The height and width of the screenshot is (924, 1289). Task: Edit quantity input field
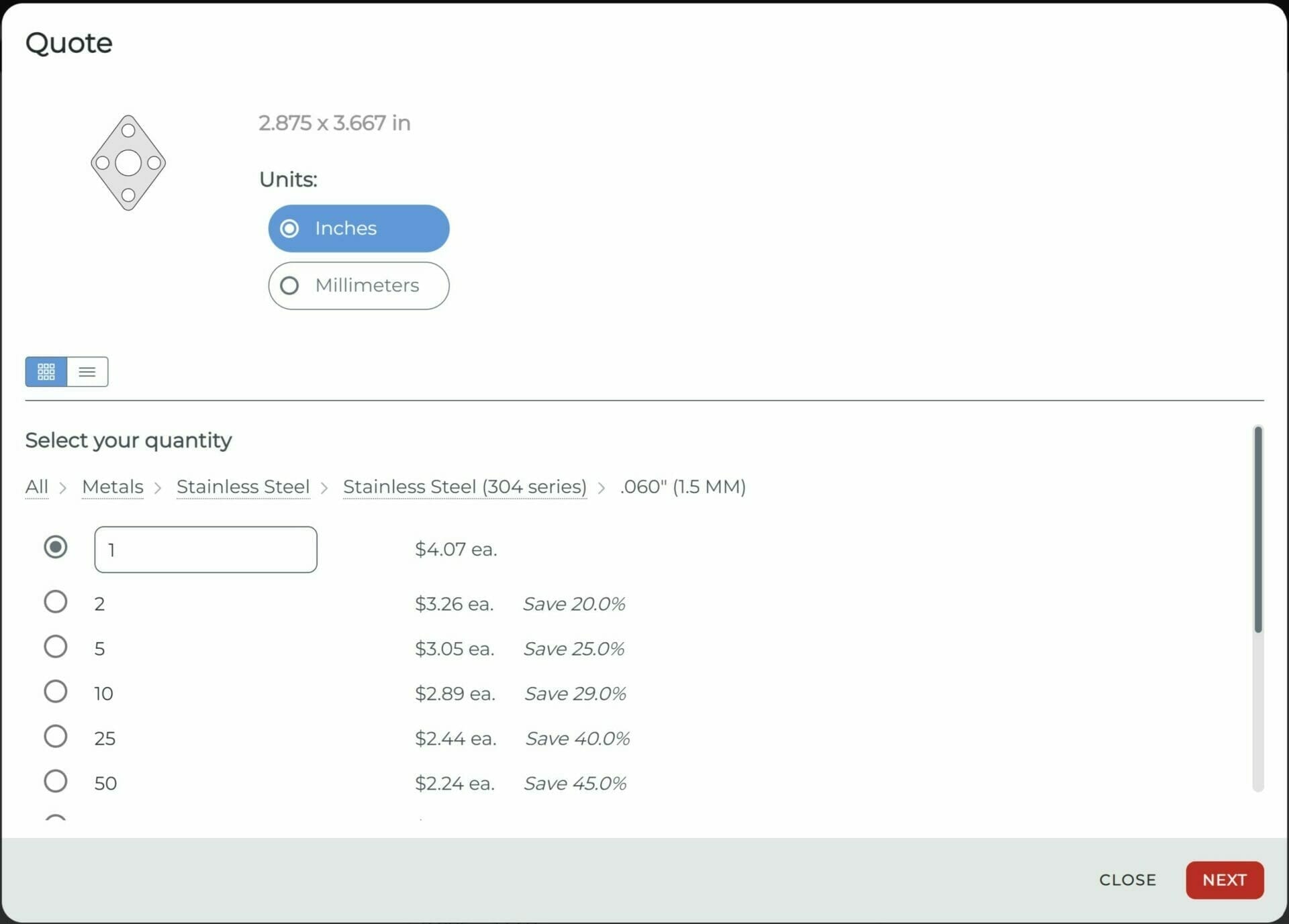205,549
